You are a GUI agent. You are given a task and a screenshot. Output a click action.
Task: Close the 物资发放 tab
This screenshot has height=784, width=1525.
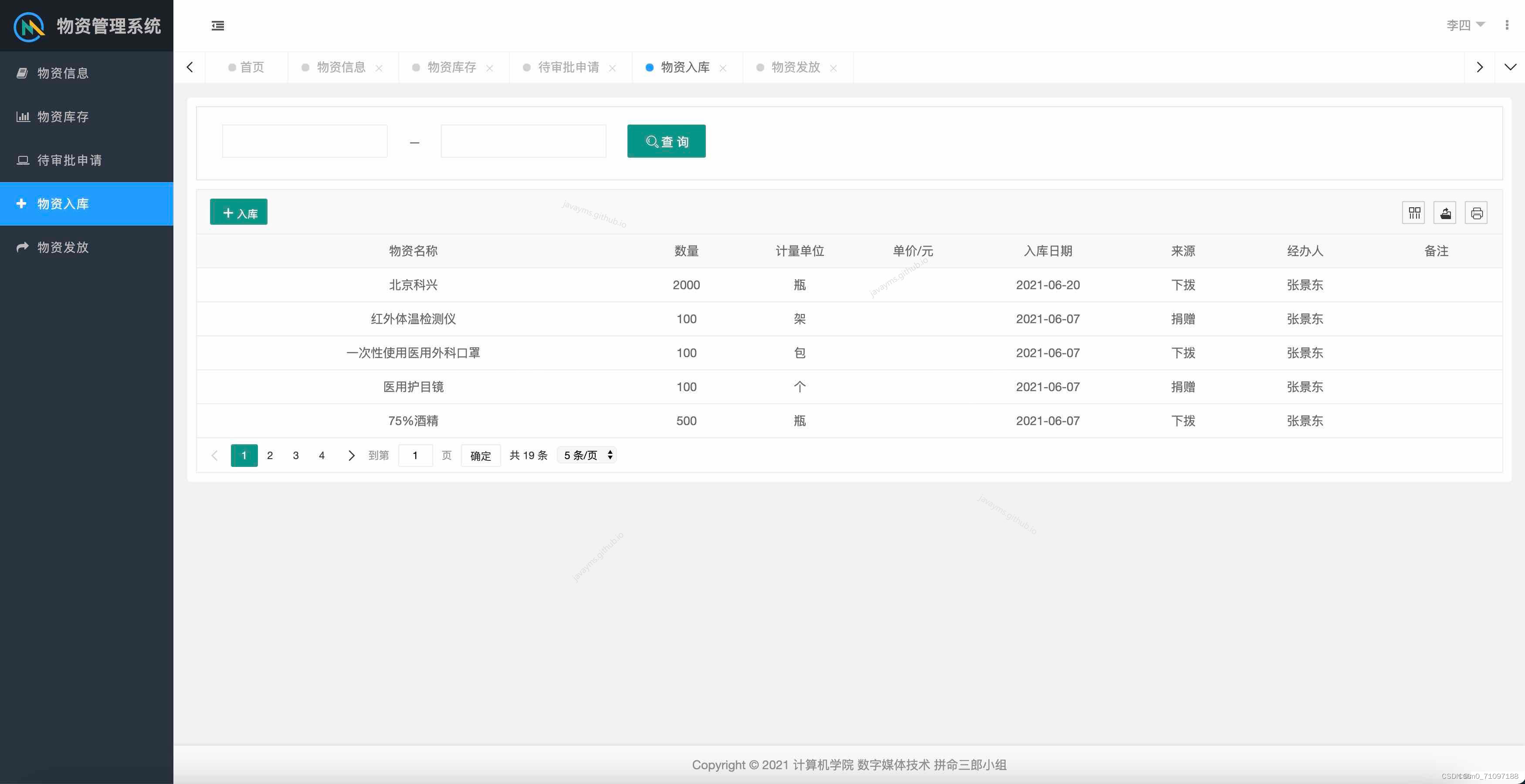(834, 68)
